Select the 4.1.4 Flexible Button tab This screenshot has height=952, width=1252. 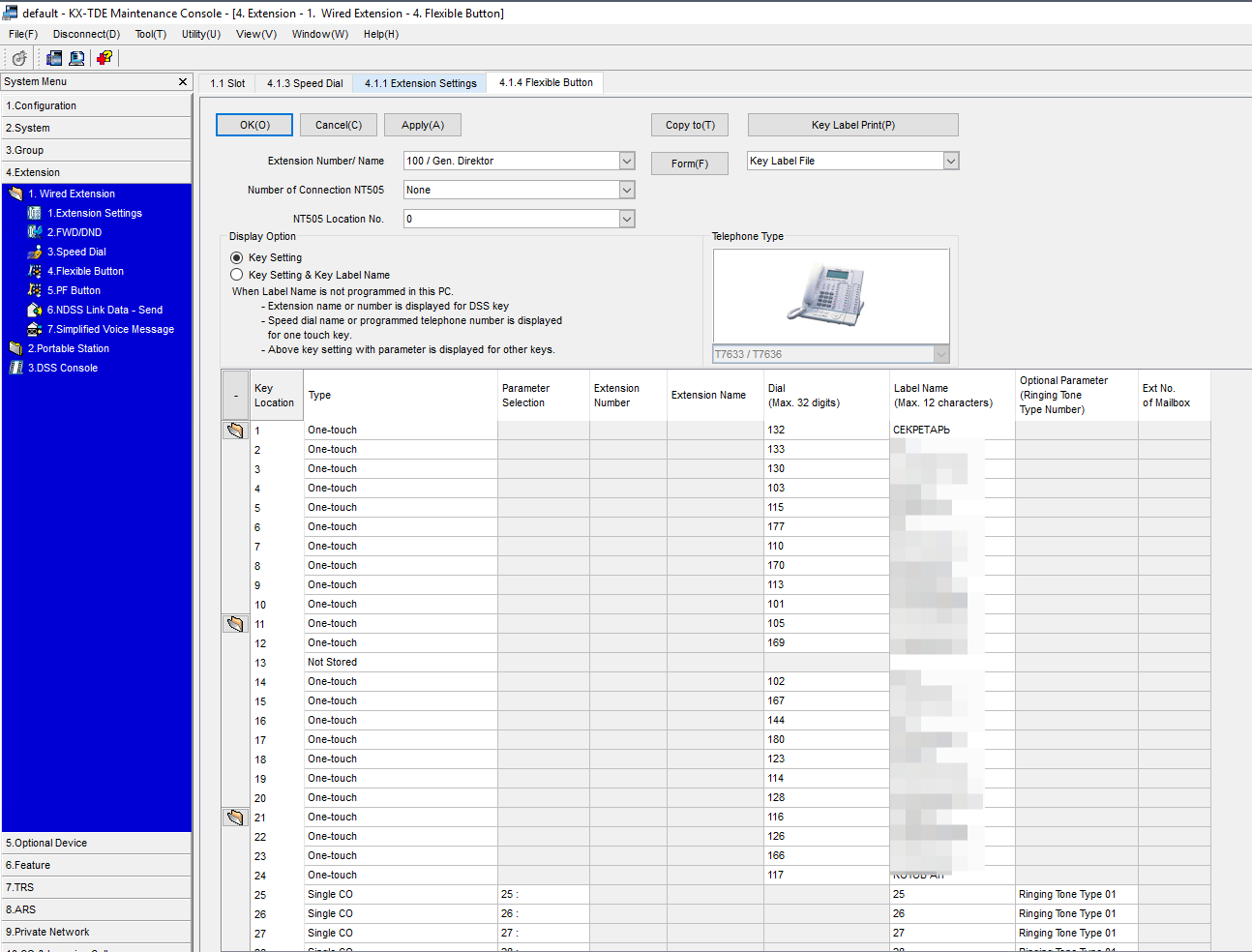pyautogui.click(x=546, y=83)
